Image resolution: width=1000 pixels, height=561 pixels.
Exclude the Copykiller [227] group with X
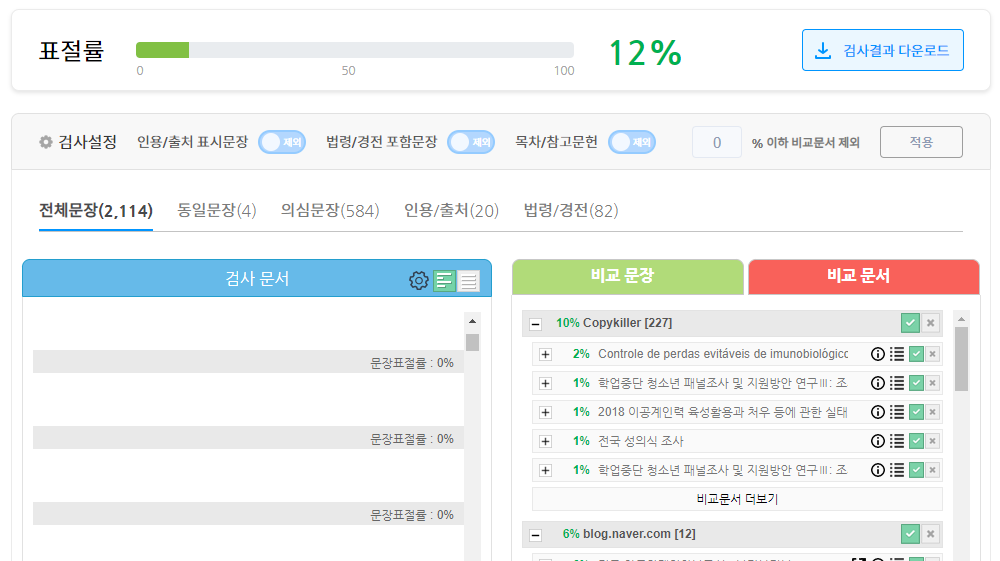coord(930,323)
